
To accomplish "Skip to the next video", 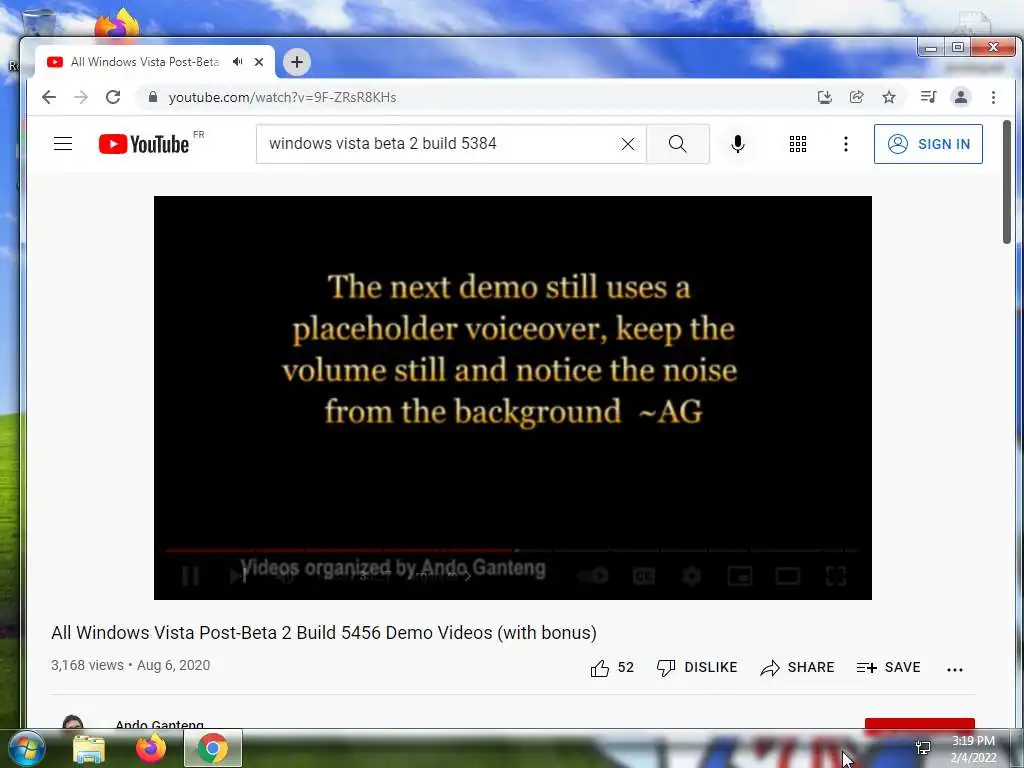I will click(238, 575).
